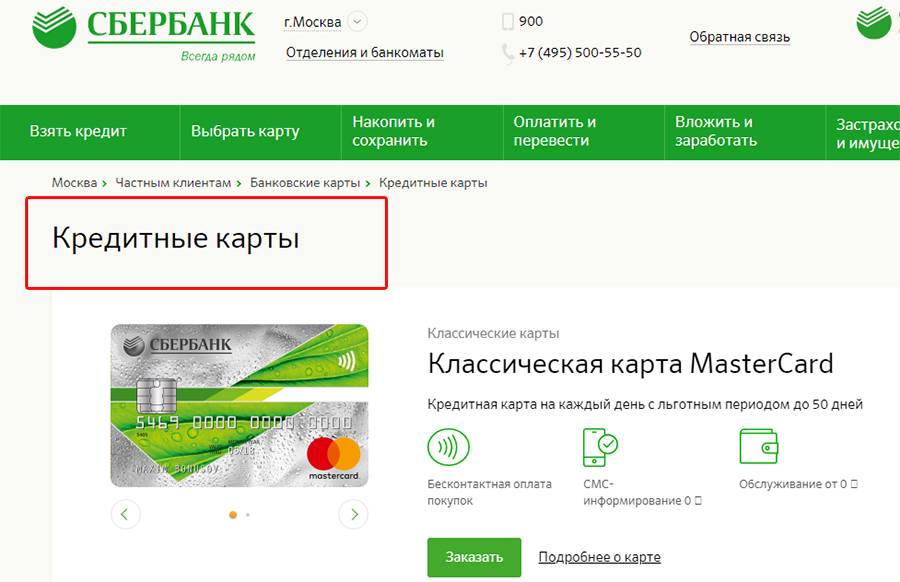Click the contactless payment icon
The image size is (900, 582).
[448, 447]
